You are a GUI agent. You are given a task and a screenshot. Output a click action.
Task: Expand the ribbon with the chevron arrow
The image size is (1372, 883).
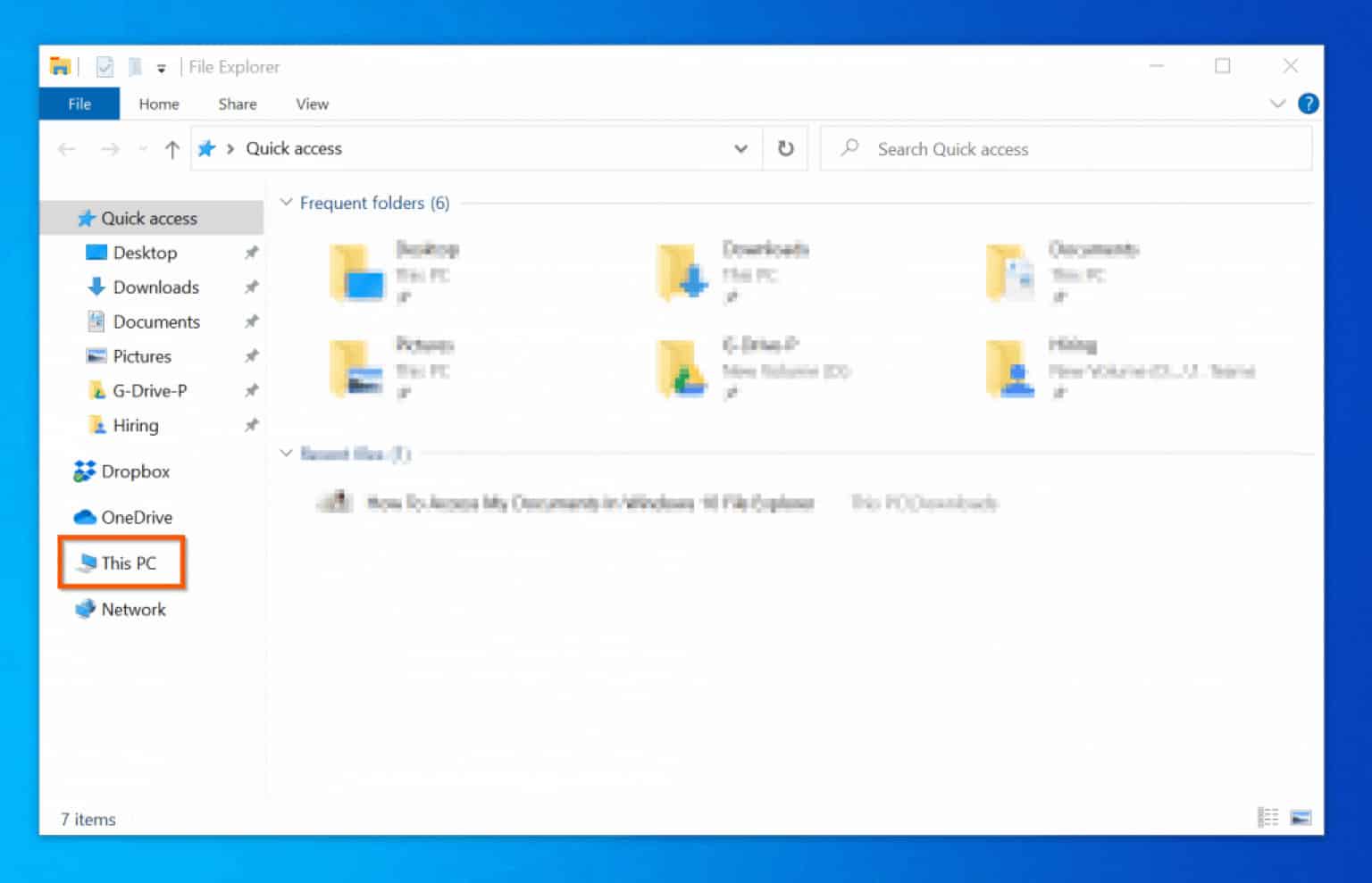[x=1277, y=104]
